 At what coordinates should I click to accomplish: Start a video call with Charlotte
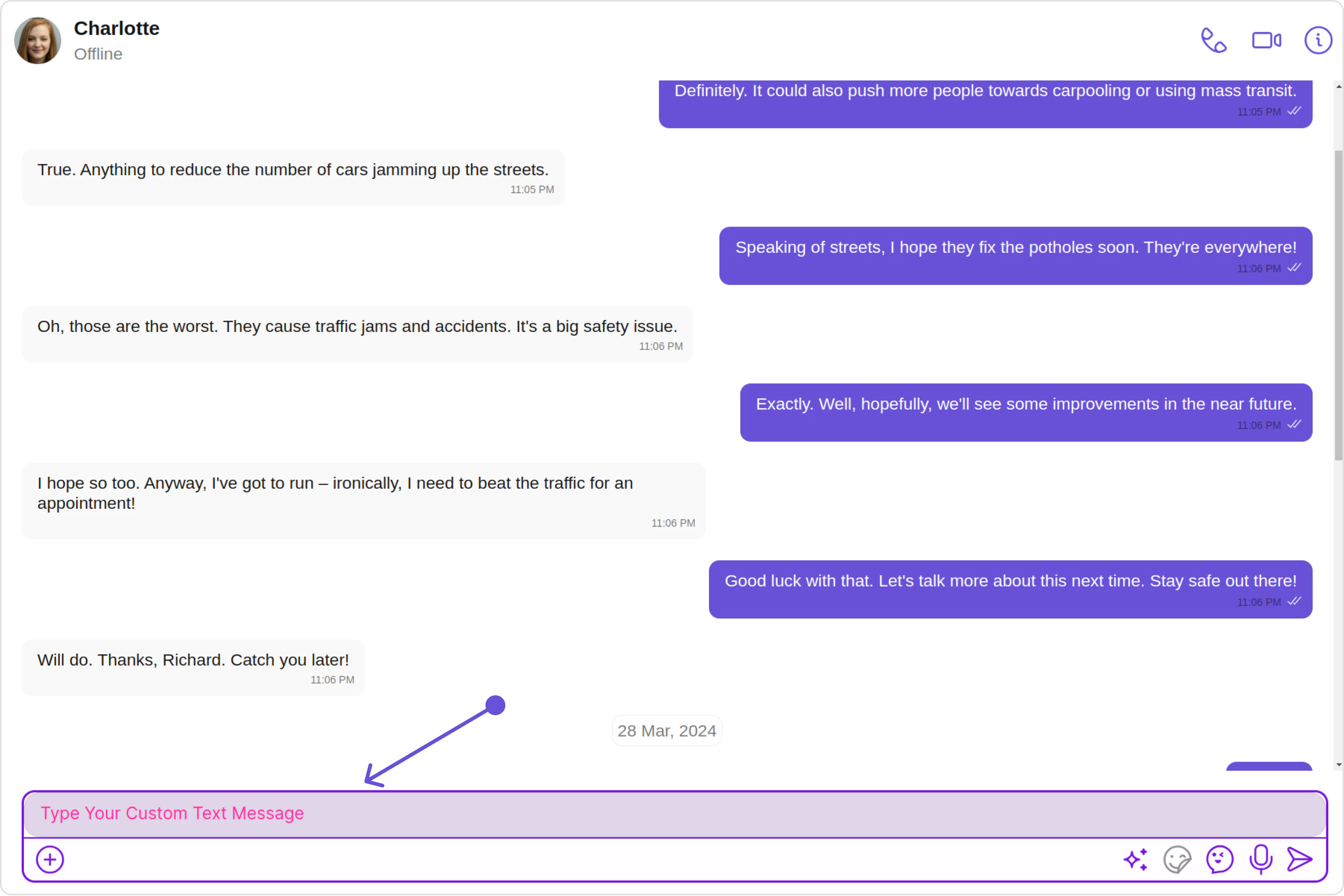(x=1266, y=41)
